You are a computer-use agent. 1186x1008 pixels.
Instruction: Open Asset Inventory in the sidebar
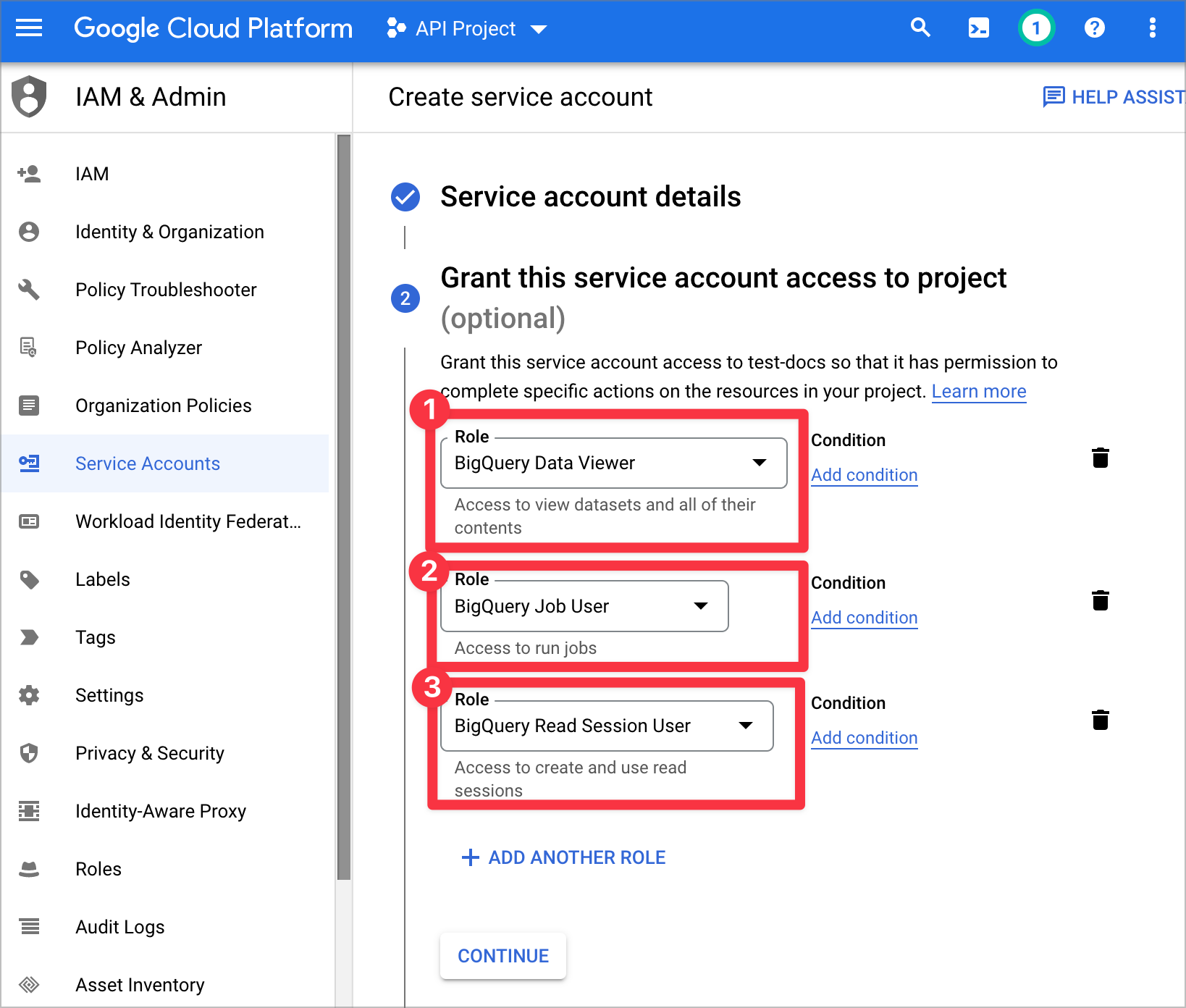165,985
